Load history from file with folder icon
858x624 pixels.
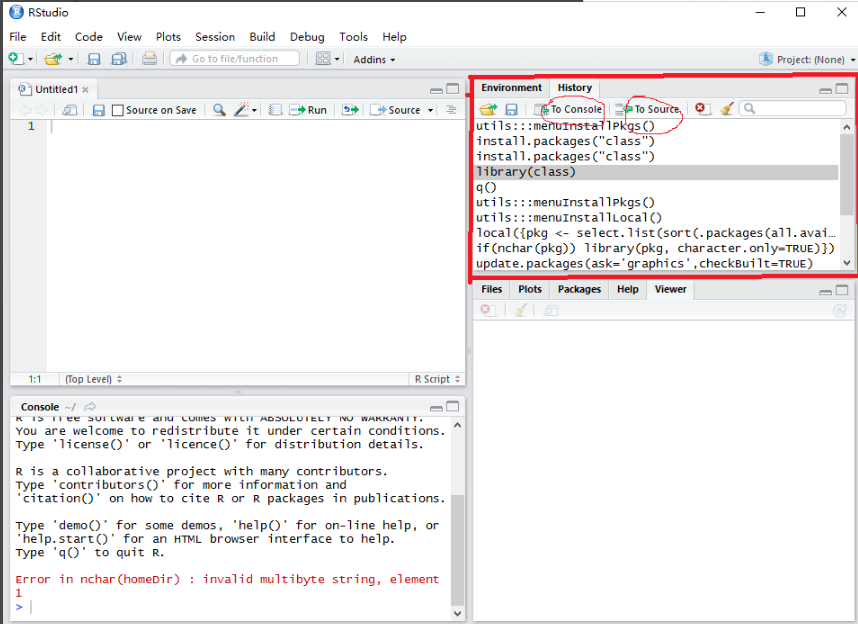point(487,109)
